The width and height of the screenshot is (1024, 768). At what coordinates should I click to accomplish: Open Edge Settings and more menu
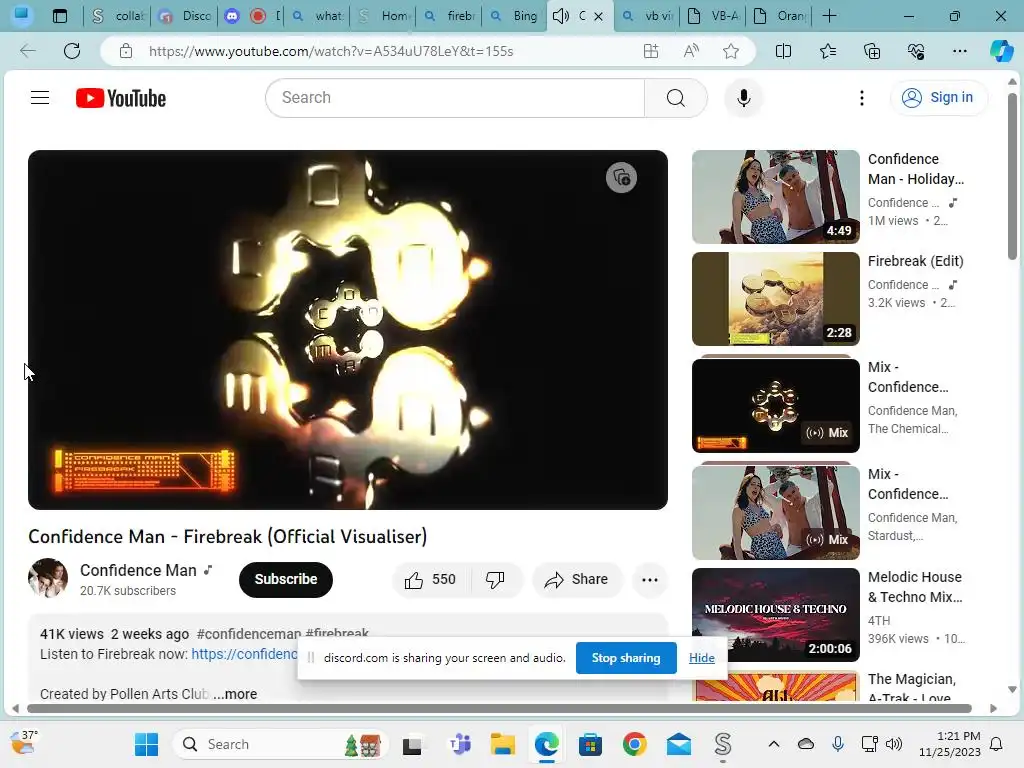coord(959,51)
